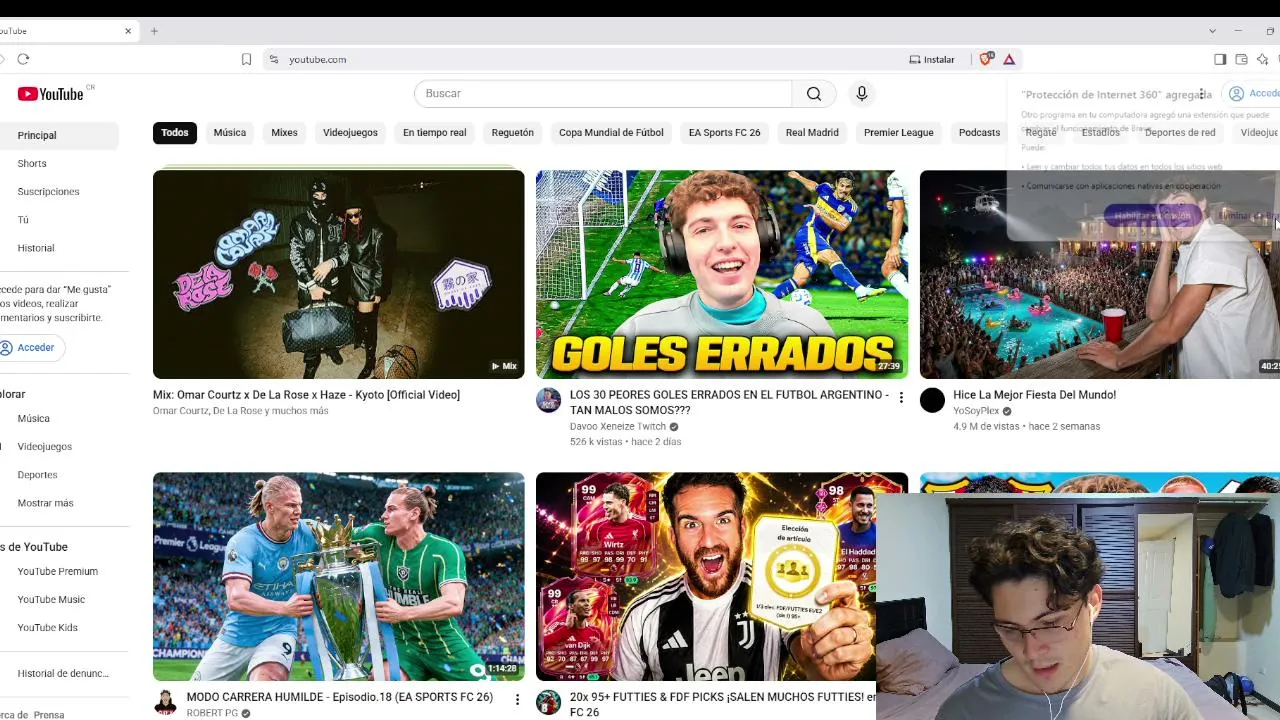The image size is (1280, 720).
Task: Select the Todos filter chip
Action: coord(175,132)
